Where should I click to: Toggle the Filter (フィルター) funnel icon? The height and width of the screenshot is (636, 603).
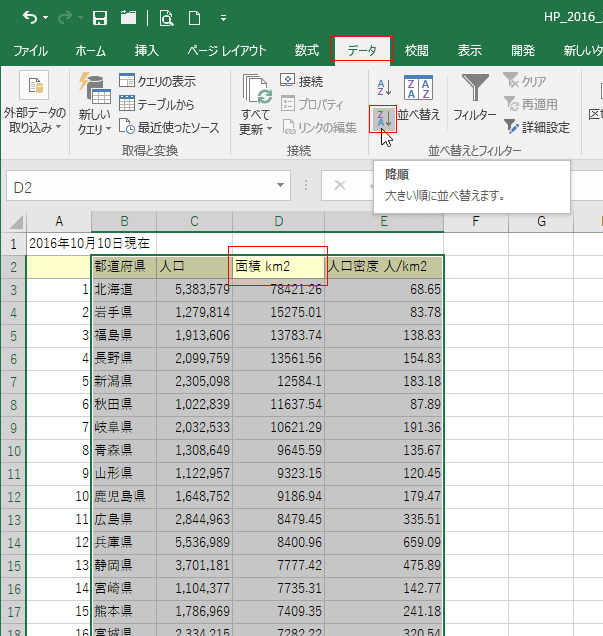tap(474, 100)
